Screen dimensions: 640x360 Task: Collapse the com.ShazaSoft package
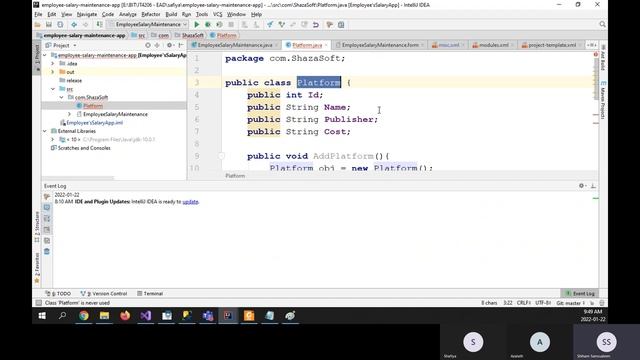61,97
